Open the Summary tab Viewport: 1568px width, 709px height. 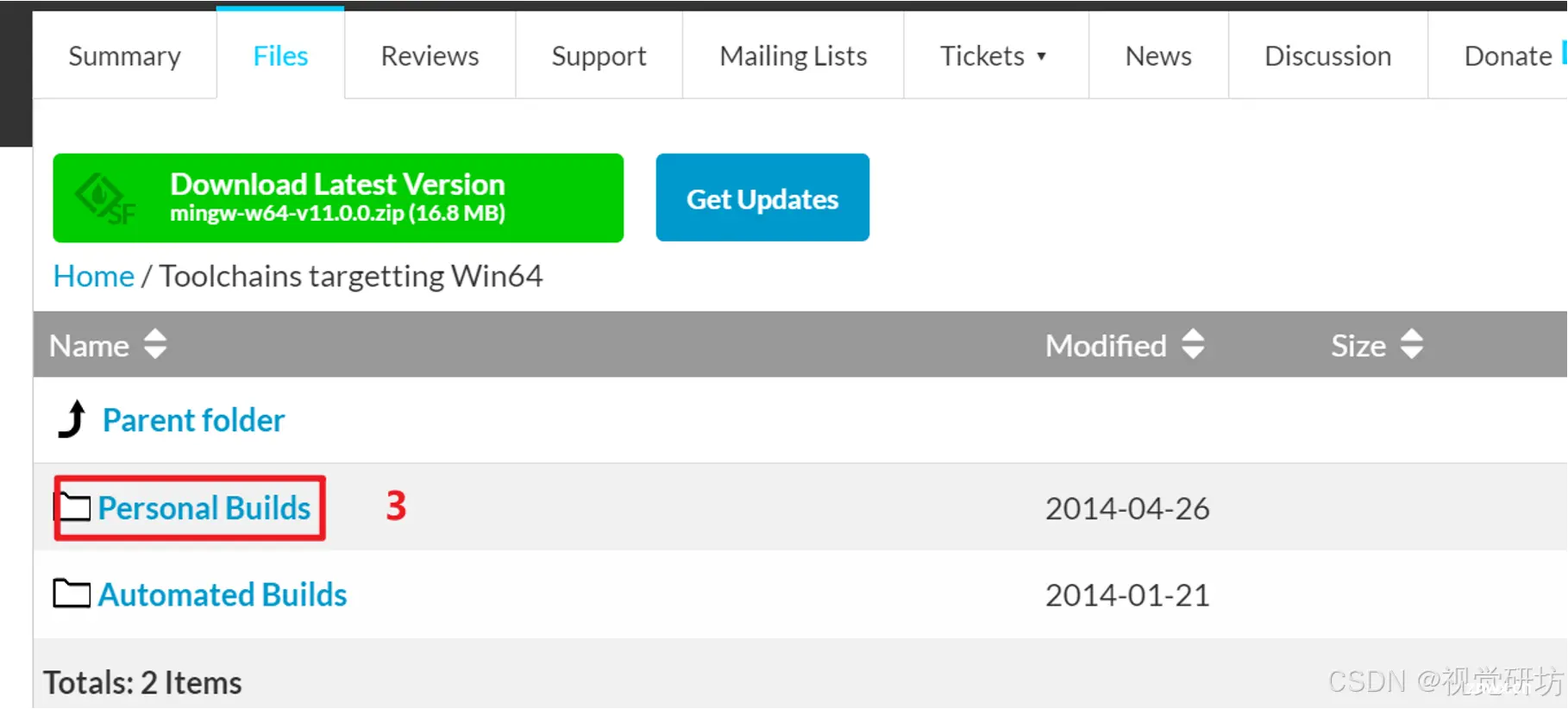(125, 56)
